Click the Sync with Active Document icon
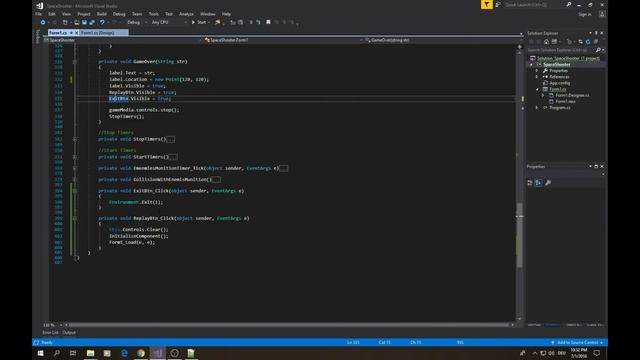 click(580, 42)
